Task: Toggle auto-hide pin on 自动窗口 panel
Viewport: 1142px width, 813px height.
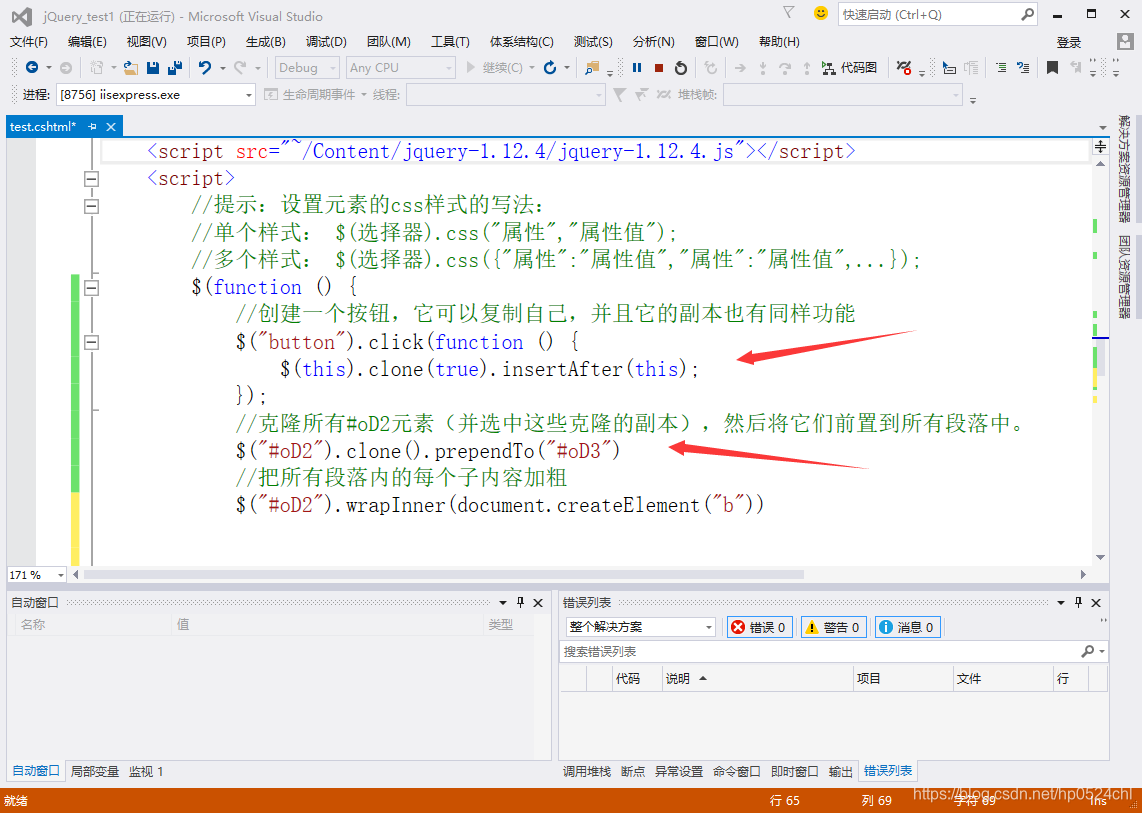Action: point(520,602)
